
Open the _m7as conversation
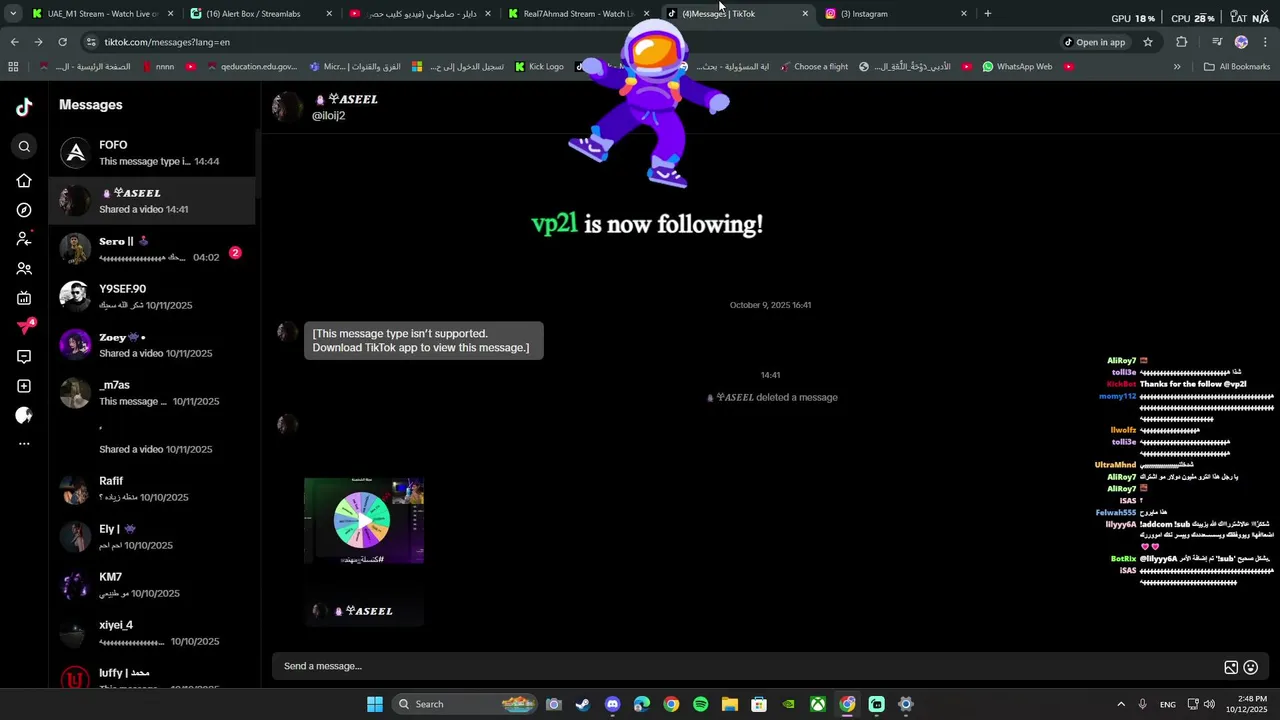[152, 393]
